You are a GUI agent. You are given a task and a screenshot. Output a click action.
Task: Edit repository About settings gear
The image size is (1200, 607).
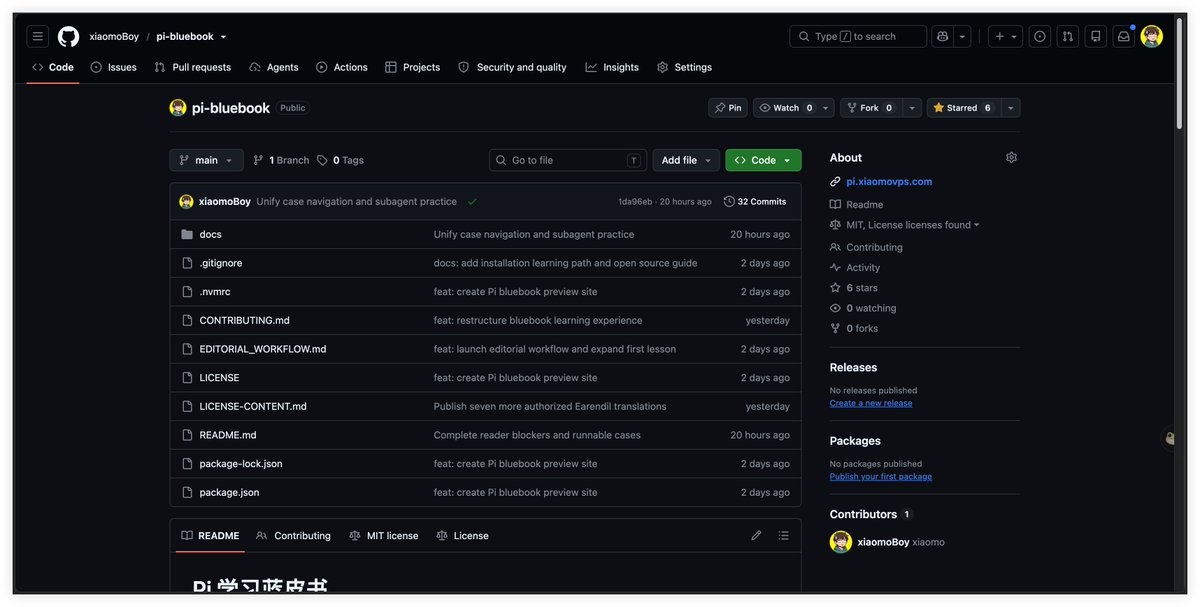pyautogui.click(x=1011, y=157)
